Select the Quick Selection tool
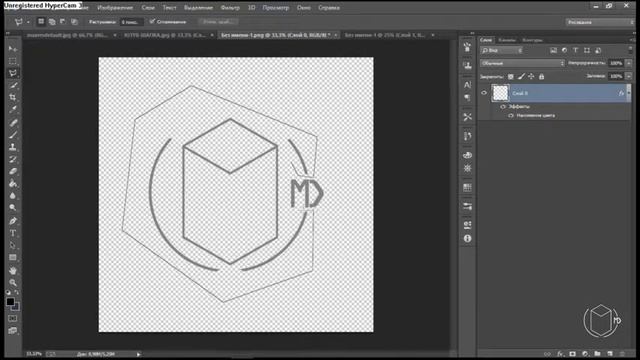The height and width of the screenshot is (360, 640). (x=13, y=86)
